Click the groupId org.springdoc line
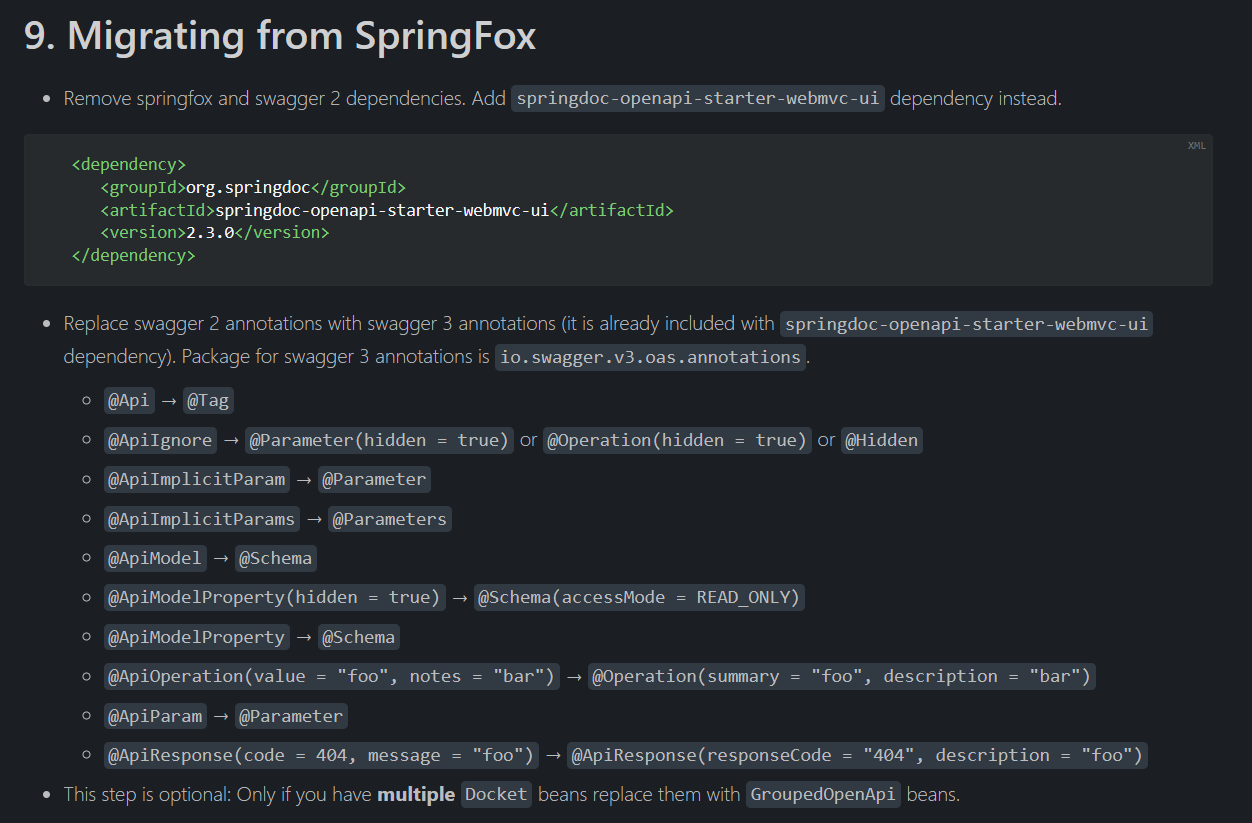Image resolution: width=1252 pixels, height=823 pixels. click(253, 187)
